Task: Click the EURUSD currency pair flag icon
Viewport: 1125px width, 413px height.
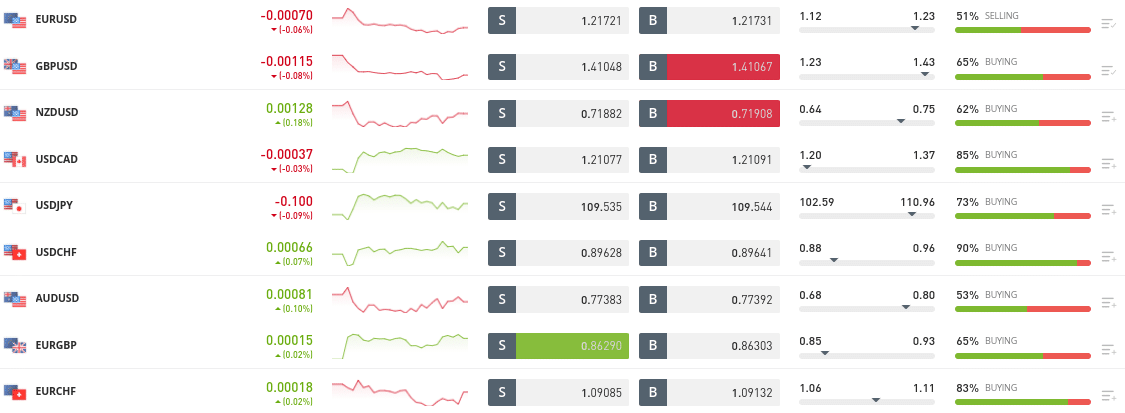Action: [x=15, y=20]
